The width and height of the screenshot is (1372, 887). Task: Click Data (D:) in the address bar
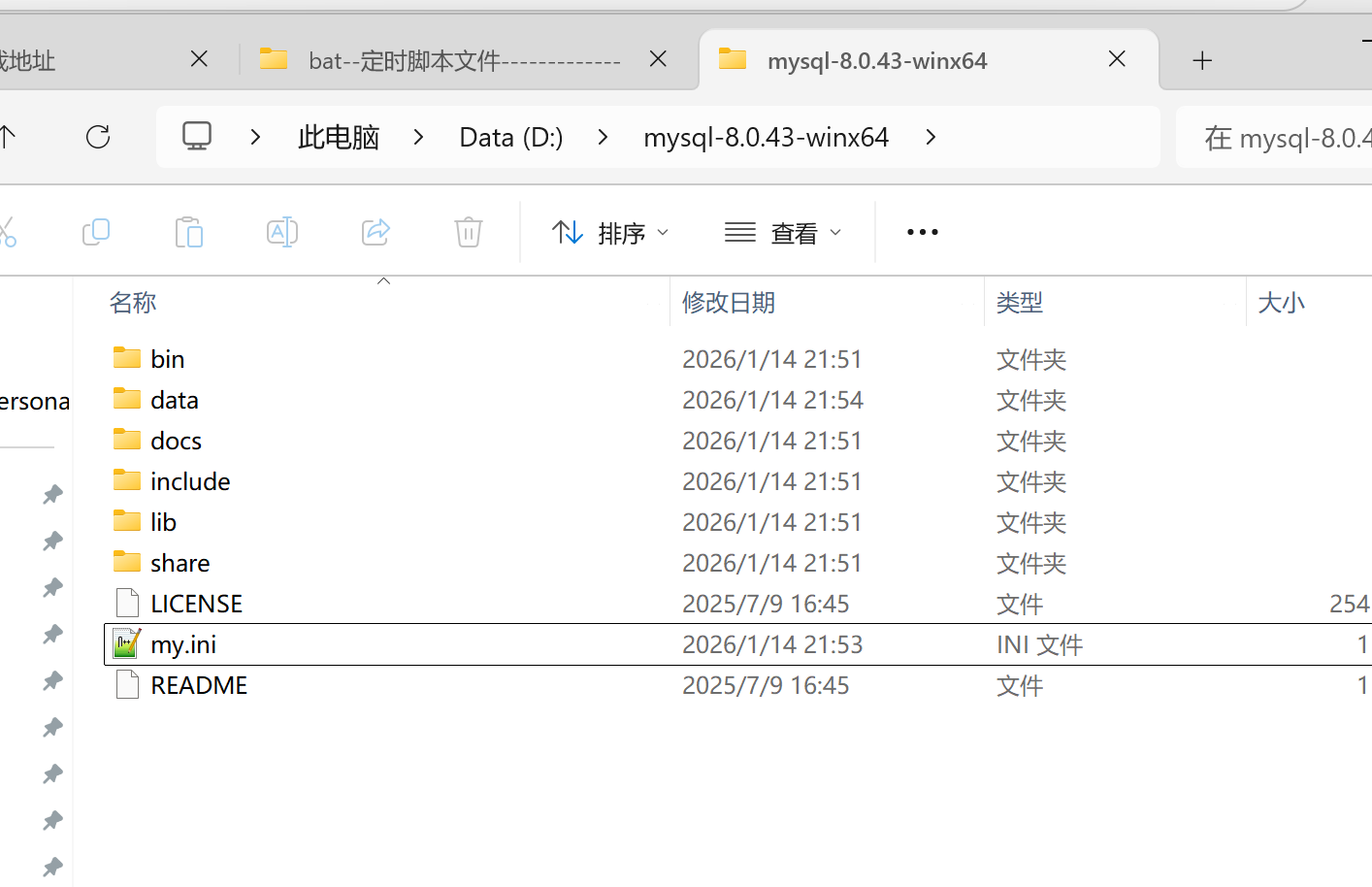click(511, 137)
